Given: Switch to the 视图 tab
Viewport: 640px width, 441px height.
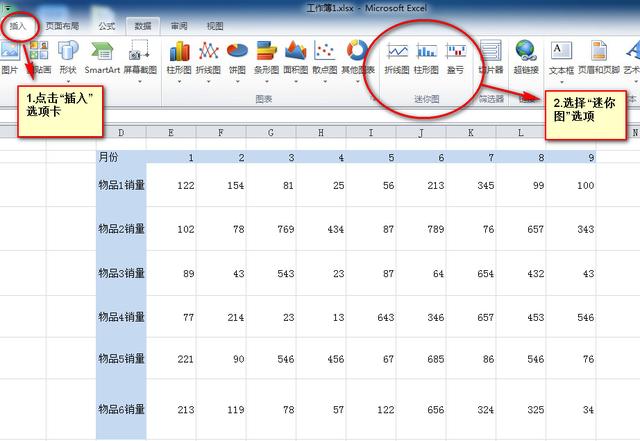Looking at the screenshot, I should pos(215,26).
